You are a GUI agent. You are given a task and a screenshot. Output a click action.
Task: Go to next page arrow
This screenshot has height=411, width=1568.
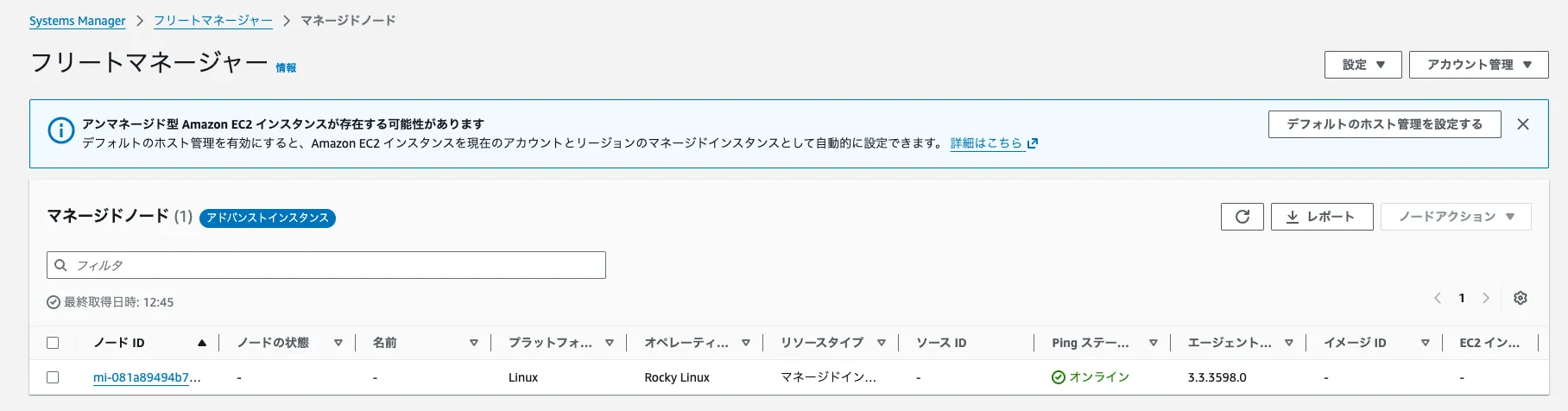1486,298
